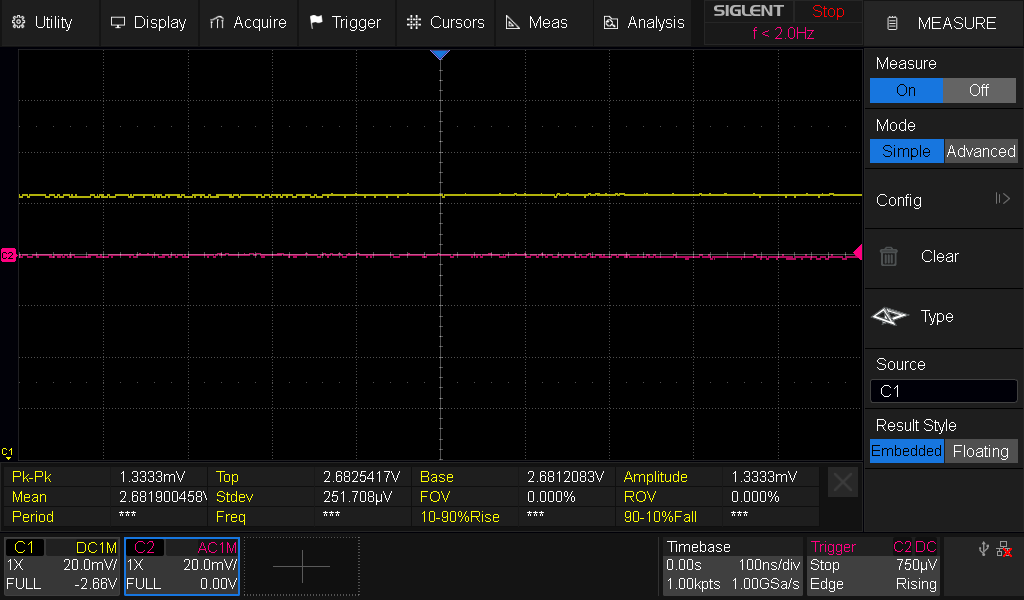
Task: Open the C1 channel settings box
Action: pyautogui.click(x=62, y=566)
